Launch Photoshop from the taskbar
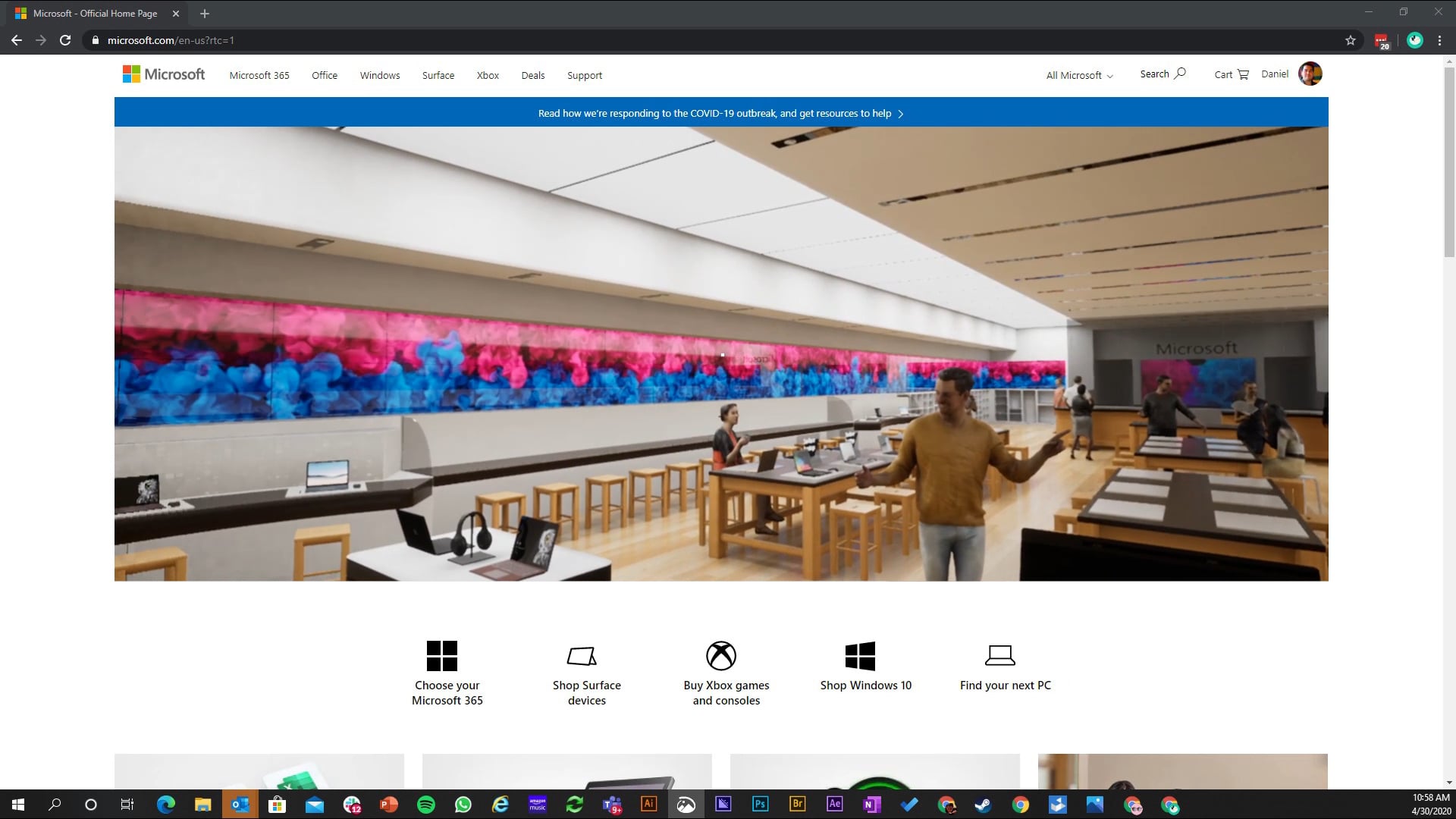Viewport: 1456px width, 819px height. click(760, 804)
